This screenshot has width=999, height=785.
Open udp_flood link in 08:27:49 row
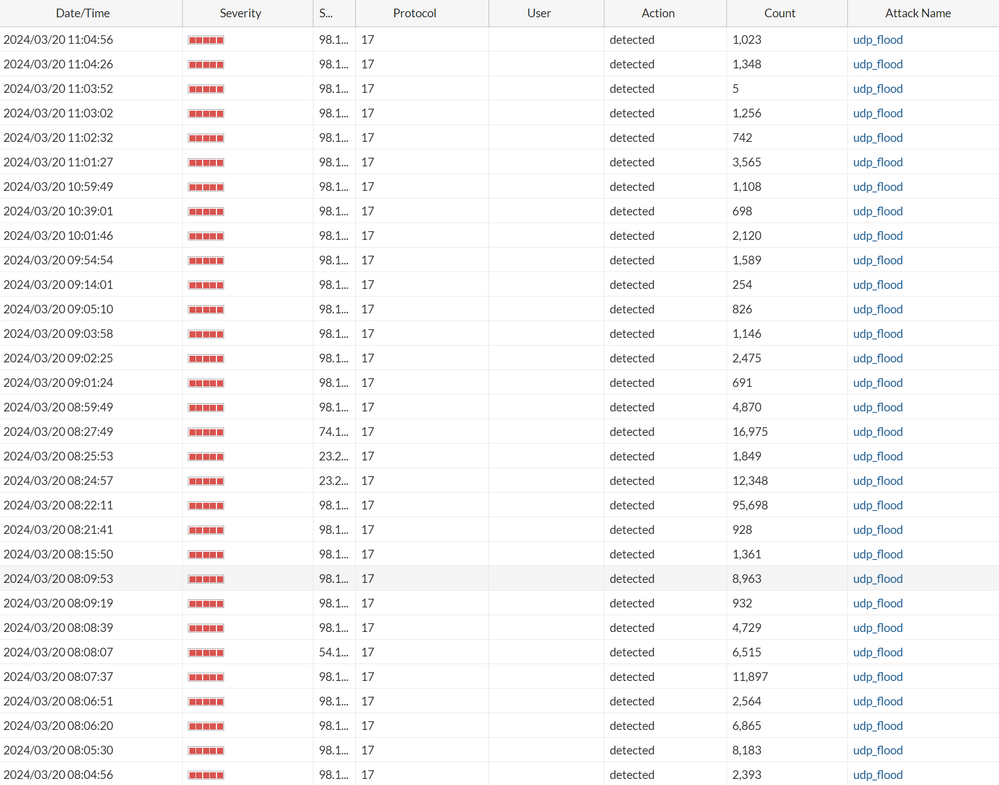[x=877, y=432]
